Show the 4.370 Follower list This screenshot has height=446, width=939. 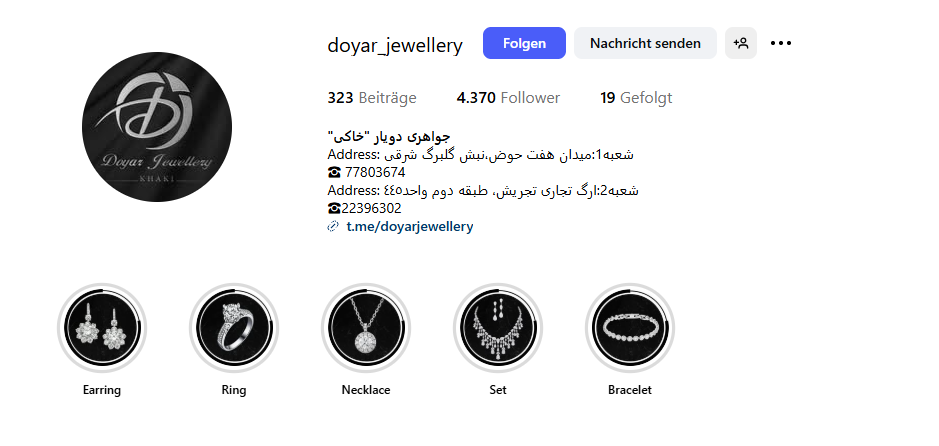click(x=508, y=98)
